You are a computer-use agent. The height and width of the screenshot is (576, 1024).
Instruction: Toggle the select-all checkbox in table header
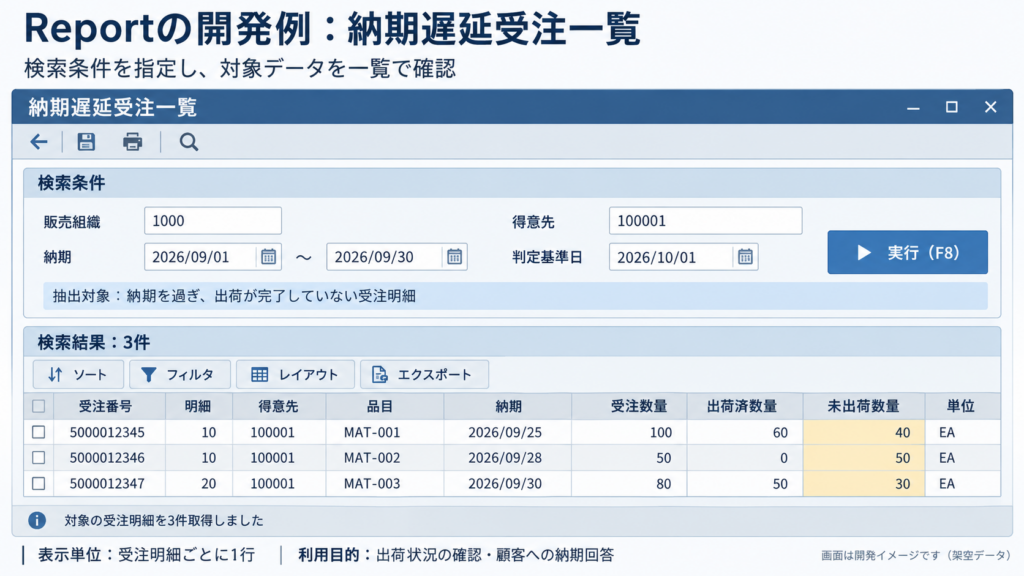coord(39,406)
